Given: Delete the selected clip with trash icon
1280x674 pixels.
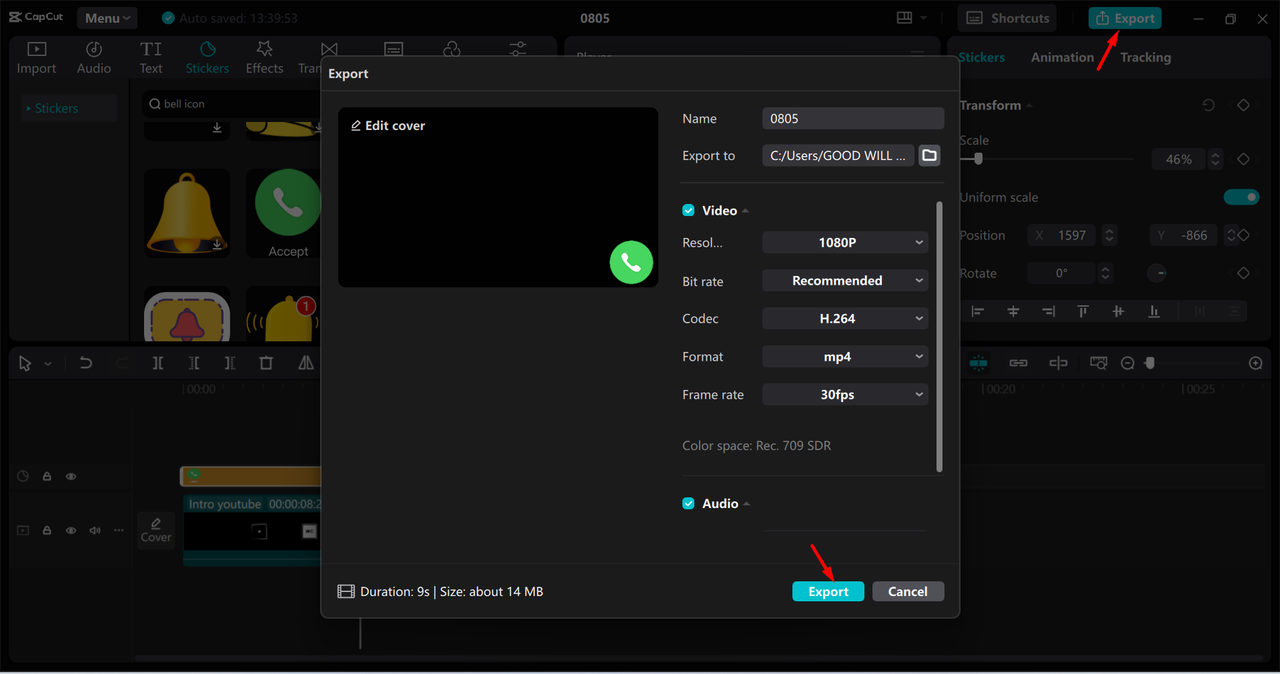Looking at the screenshot, I should [x=266, y=363].
